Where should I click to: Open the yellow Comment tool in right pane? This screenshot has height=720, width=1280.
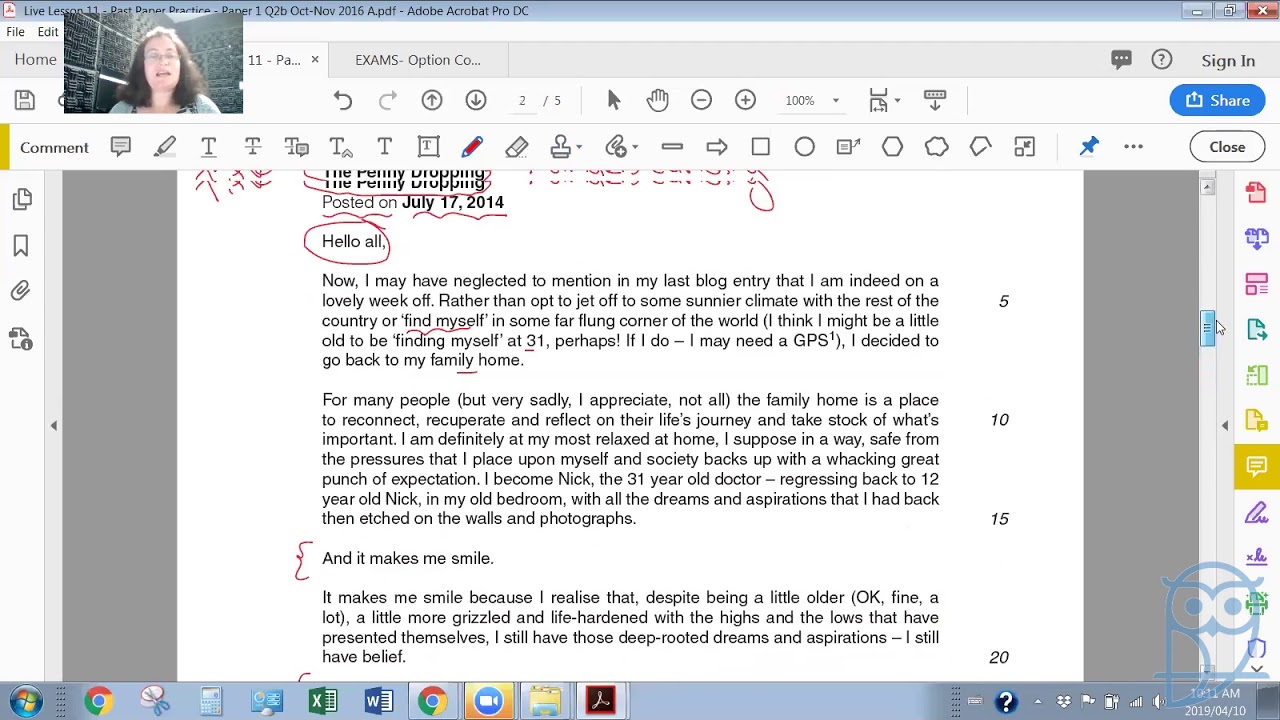[x=1257, y=467]
